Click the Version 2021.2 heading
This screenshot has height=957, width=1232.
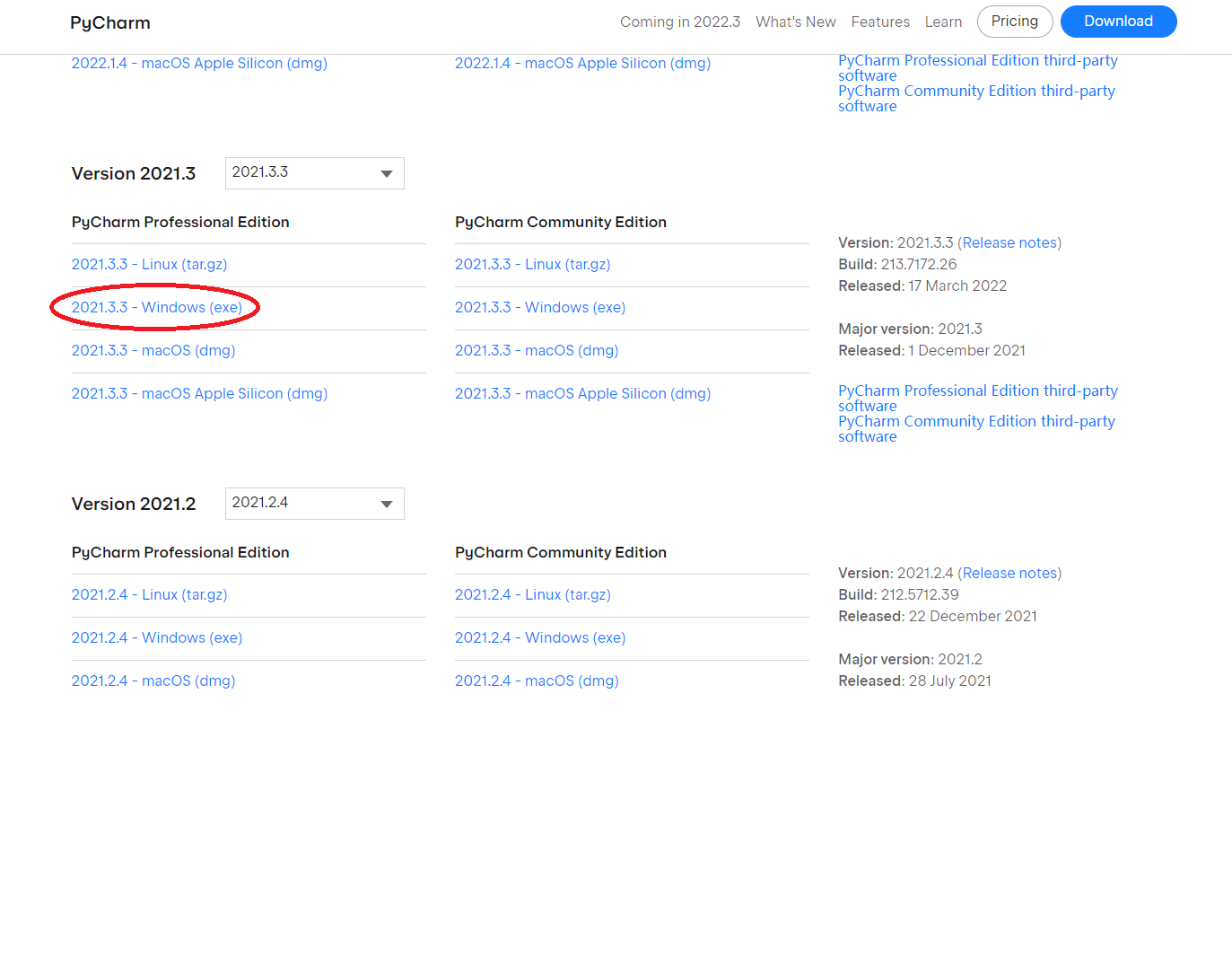(134, 504)
